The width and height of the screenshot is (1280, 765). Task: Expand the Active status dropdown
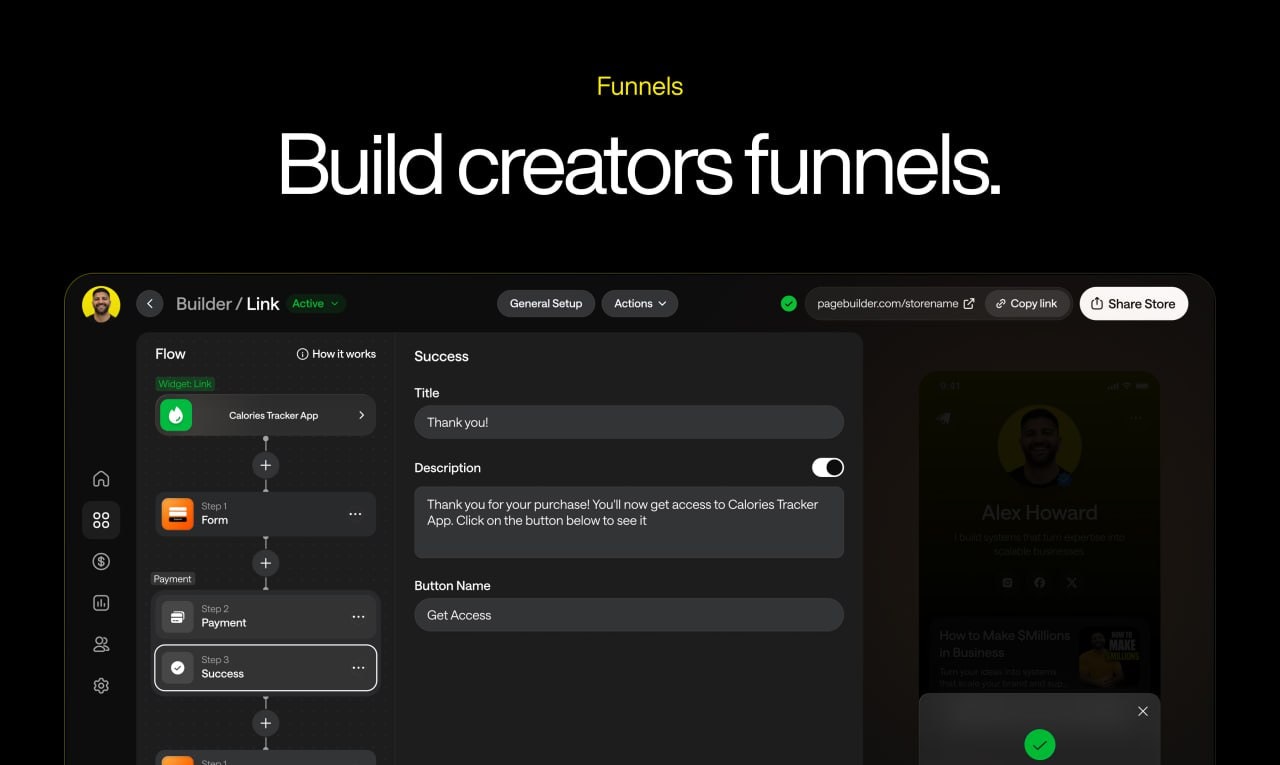(316, 303)
